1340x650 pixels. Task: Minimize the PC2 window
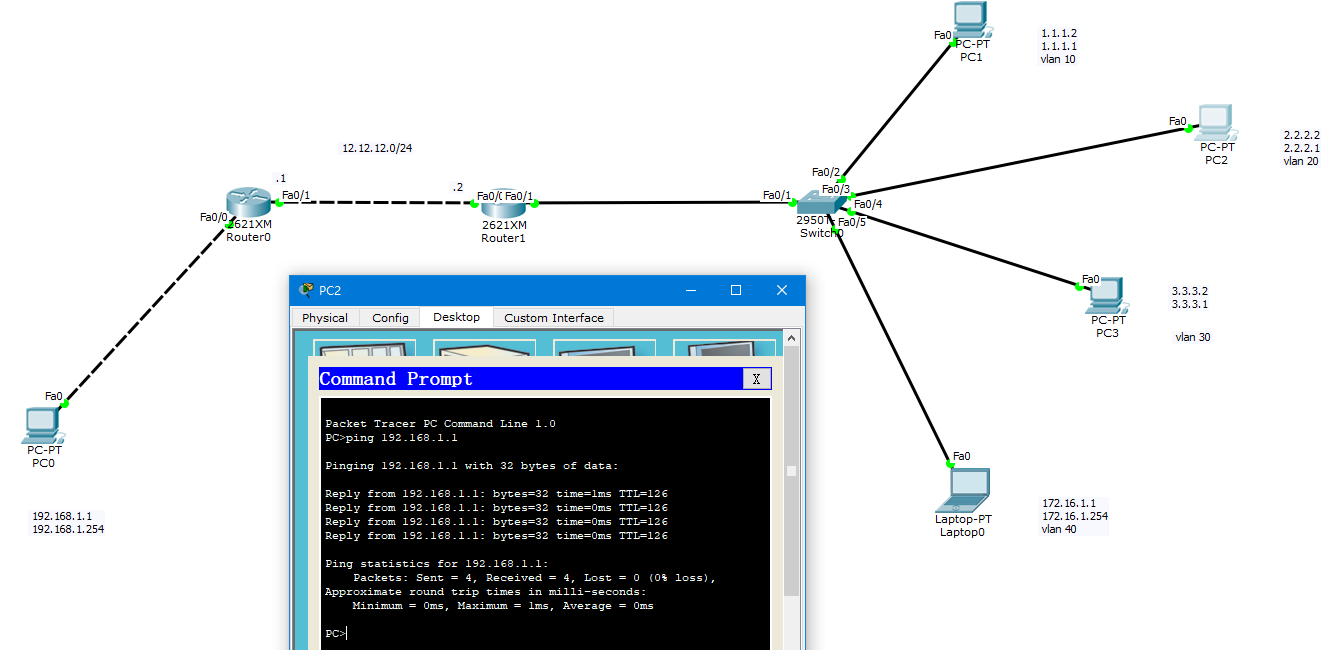[690, 290]
